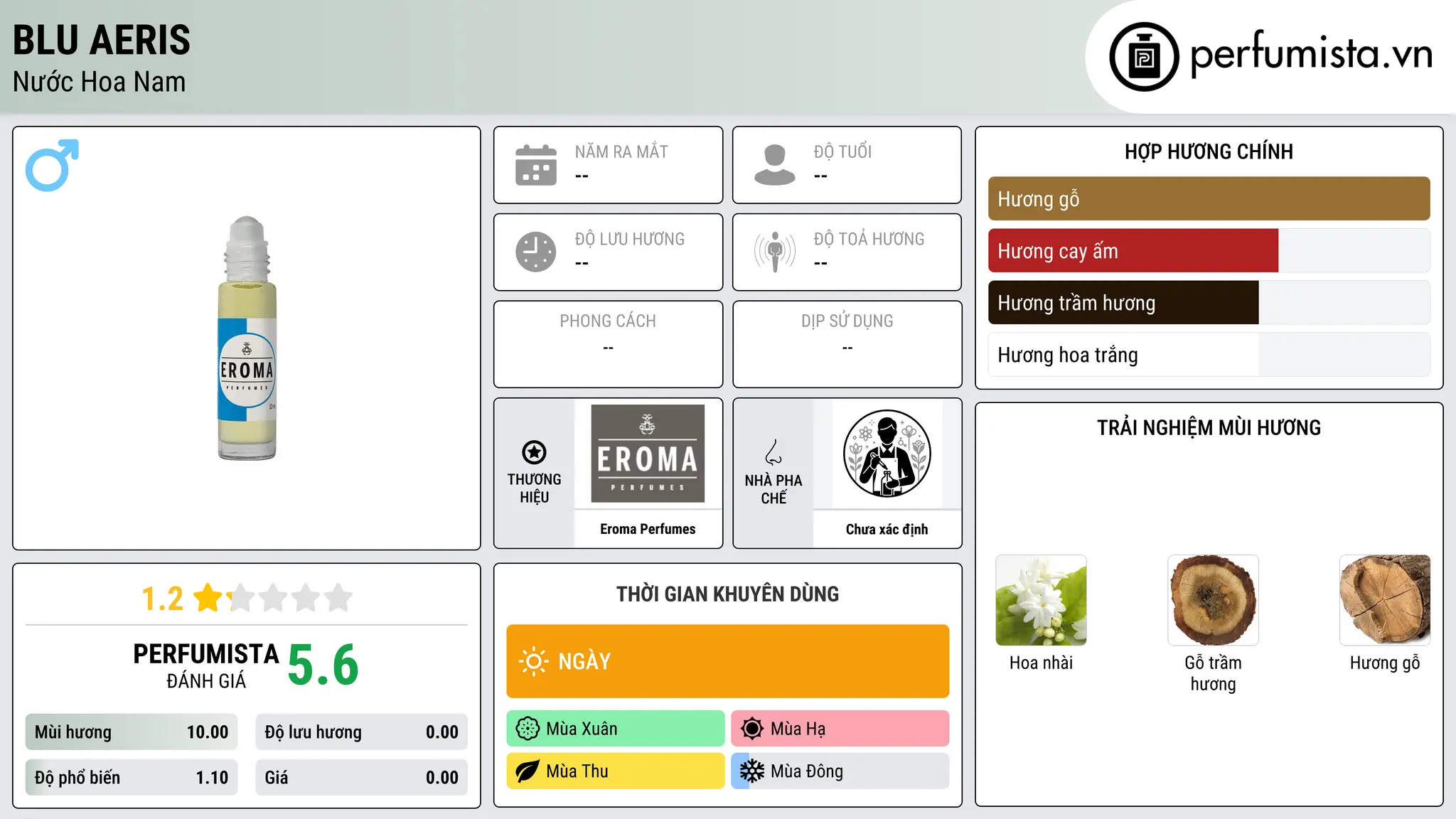Open the Blu Aeris roll-on bottle image

point(247,338)
